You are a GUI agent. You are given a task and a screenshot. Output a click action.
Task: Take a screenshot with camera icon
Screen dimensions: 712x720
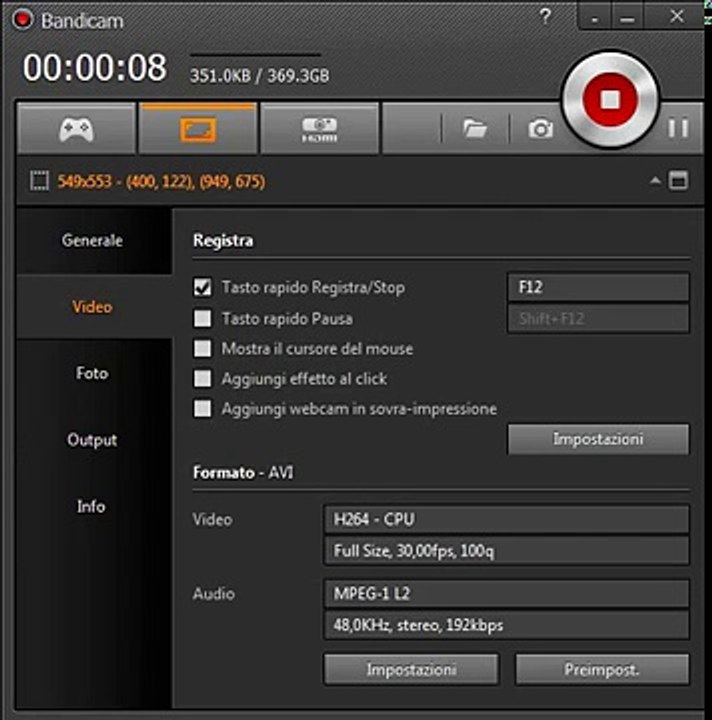click(x=540, y=129)
